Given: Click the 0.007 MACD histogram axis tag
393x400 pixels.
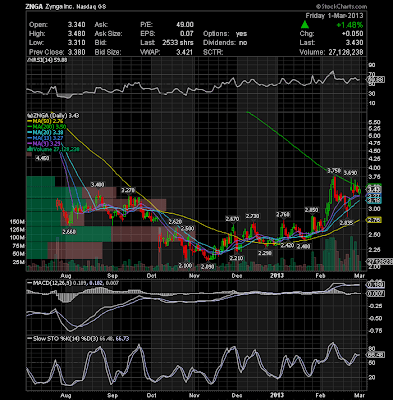Looking at the screenshot, I should point(376,294).
